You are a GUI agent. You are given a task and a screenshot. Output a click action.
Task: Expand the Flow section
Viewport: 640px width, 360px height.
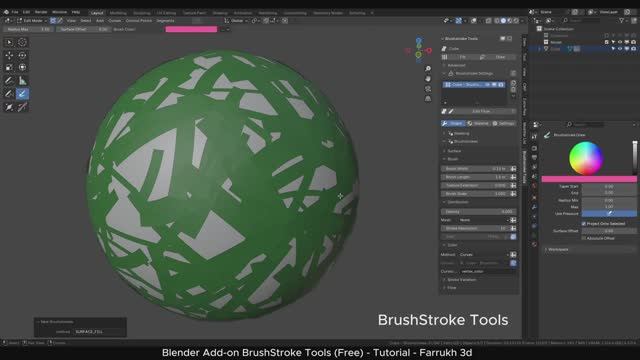pos(450,288)
